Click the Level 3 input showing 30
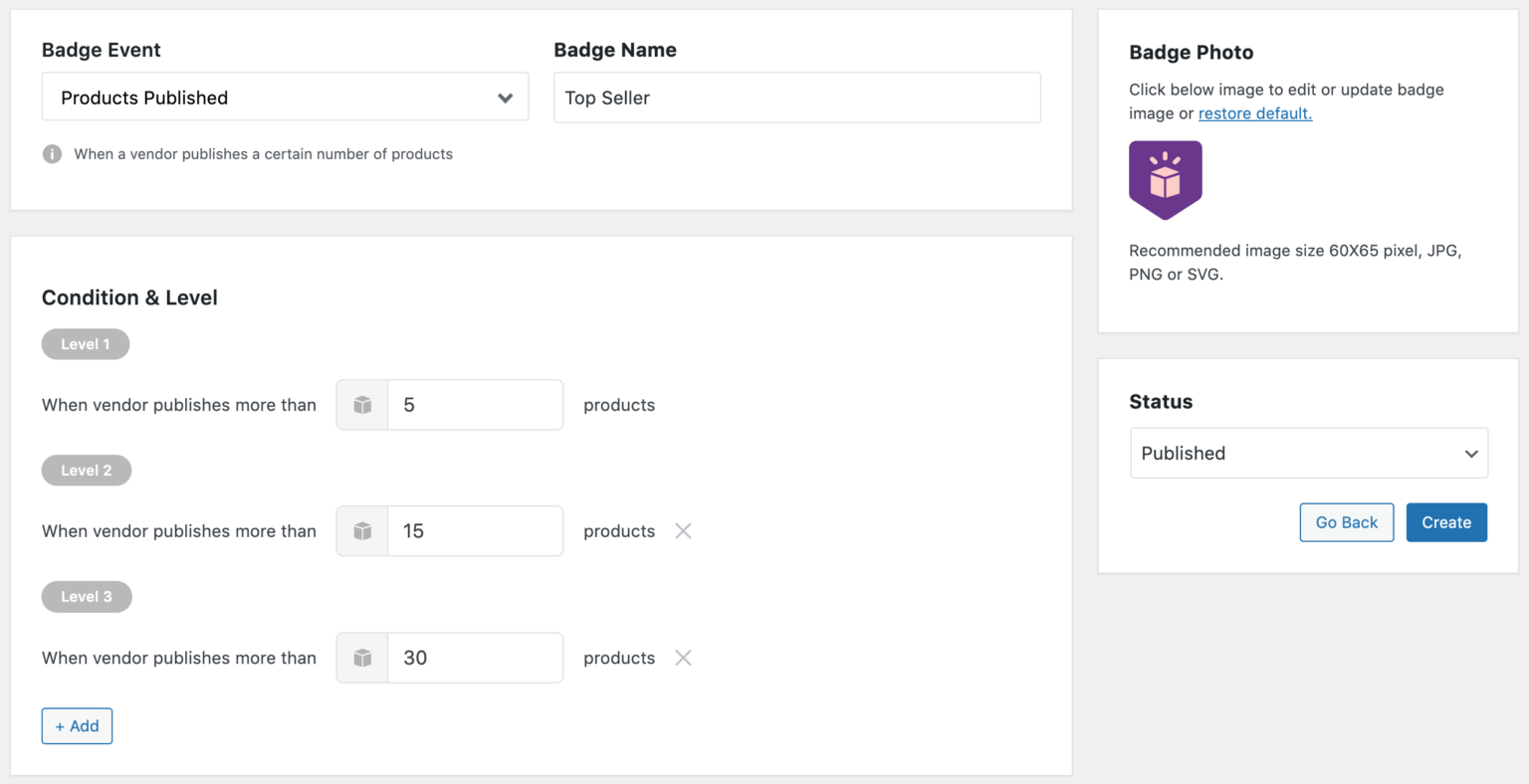Viewport: 1529px width, 784px height. [x=476, y=658]
